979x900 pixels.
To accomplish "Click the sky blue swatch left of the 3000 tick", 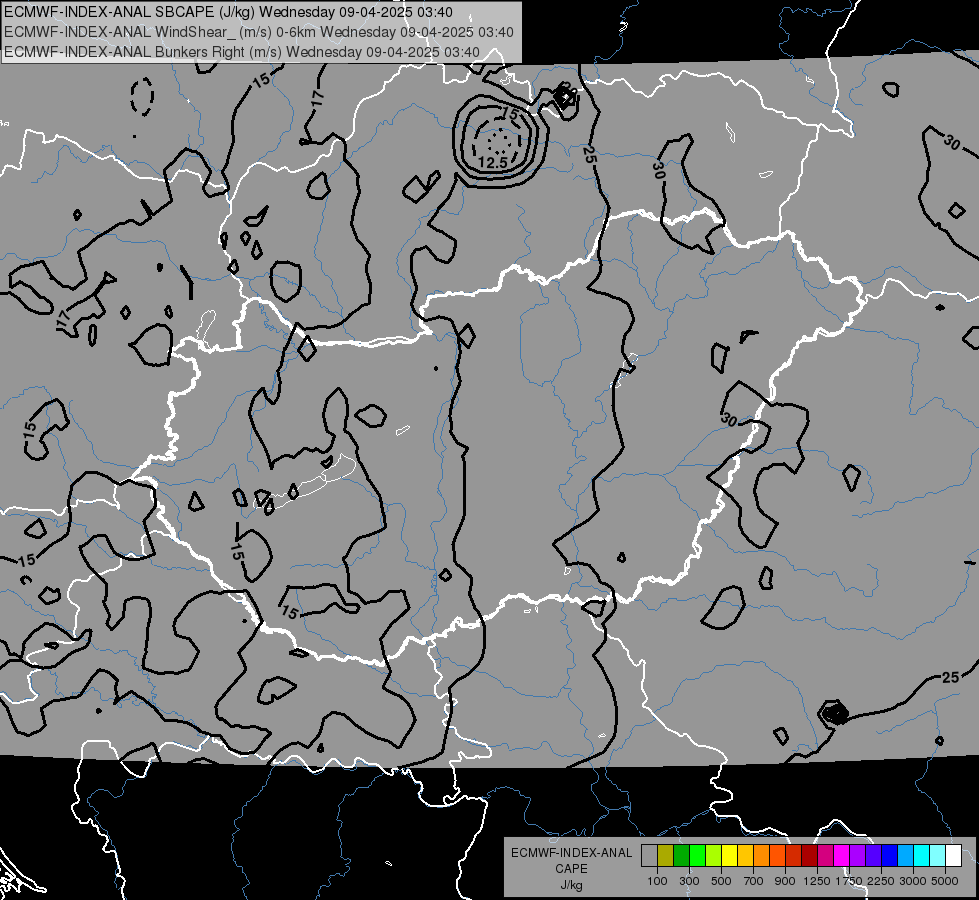I will (x=906, y=855).
